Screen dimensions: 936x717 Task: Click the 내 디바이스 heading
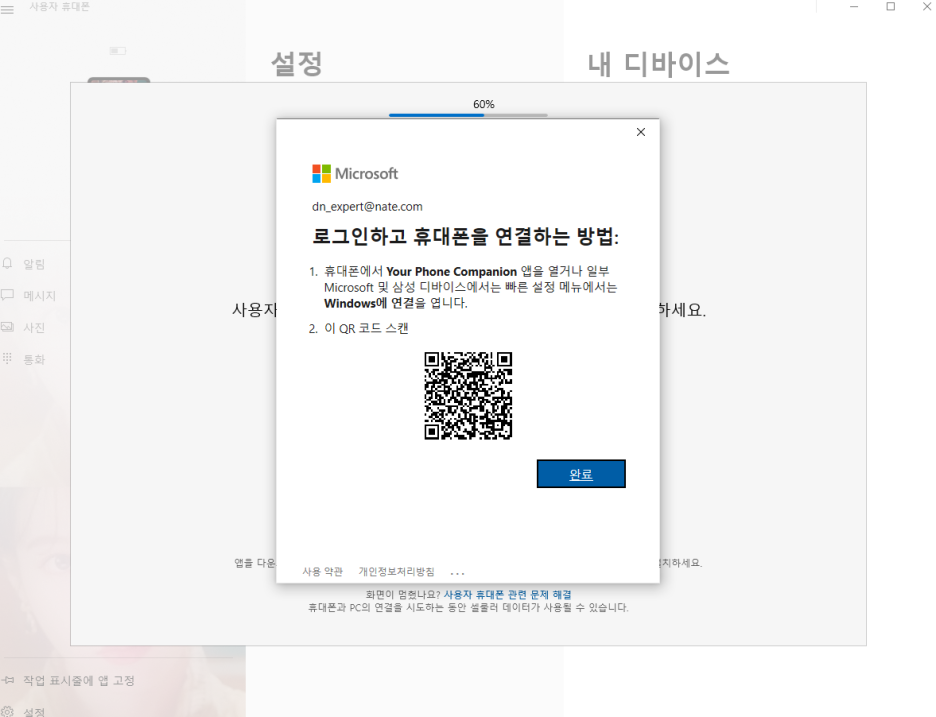coord(658,63)
